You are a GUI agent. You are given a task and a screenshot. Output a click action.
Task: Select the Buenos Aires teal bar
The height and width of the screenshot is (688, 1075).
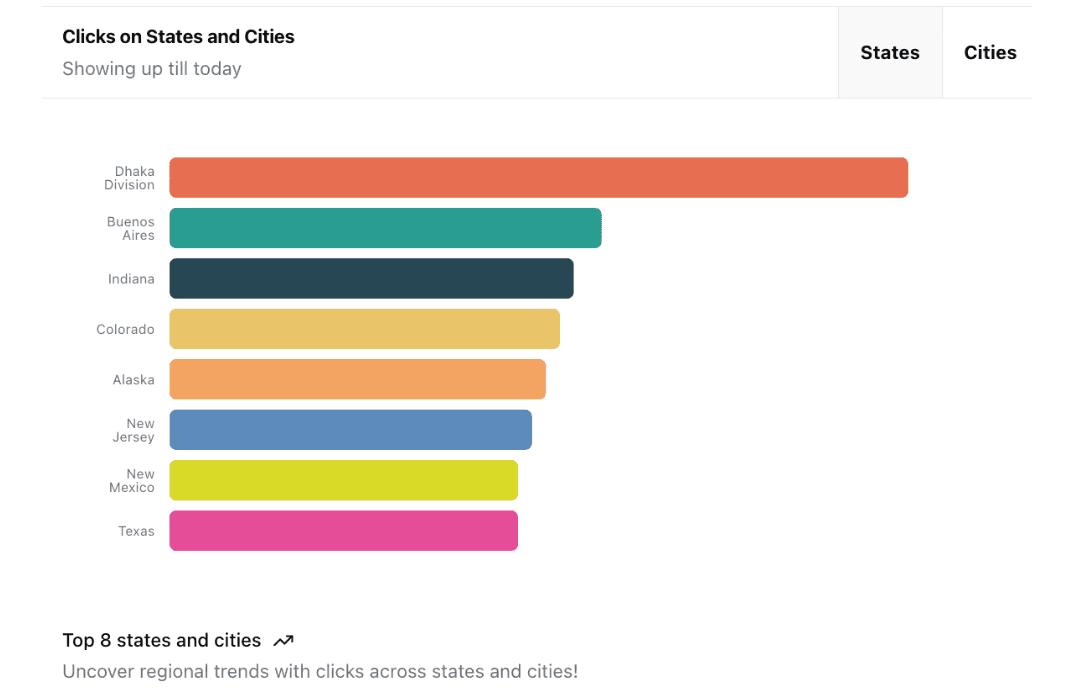(385, 228)
